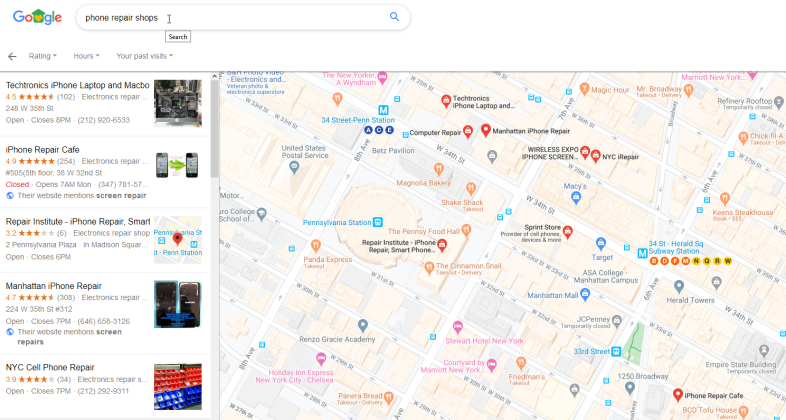Viewport: 786px width, 420px height.
Task: Click the JCPenney map icon
Action: point(617,320)
